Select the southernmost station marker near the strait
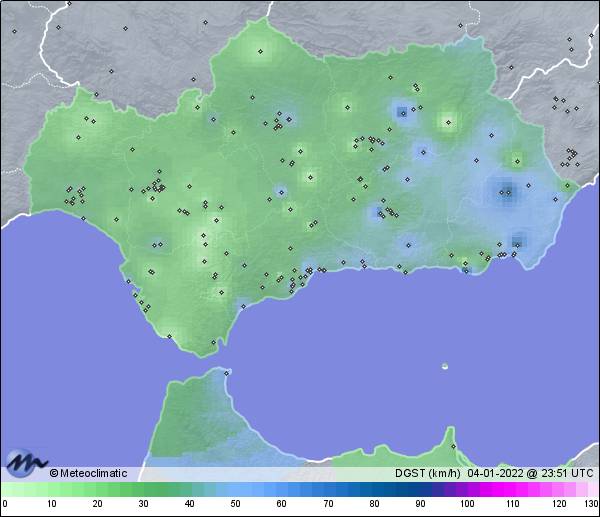600x517 pixels. pyautogui.click(x=212, y=343)
